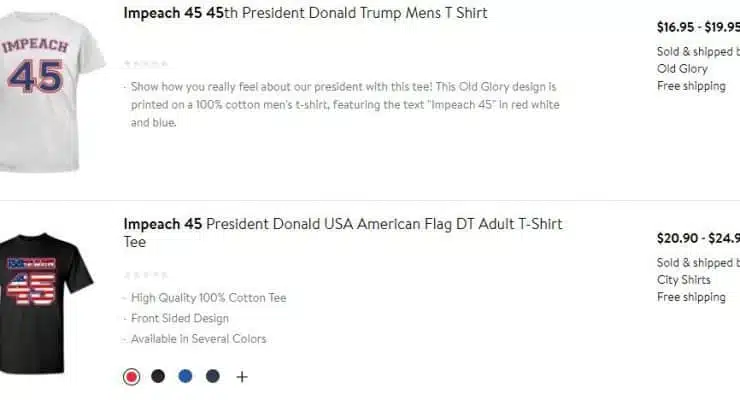
Task: Select the red color swatch
Action: tap(131, 377)
